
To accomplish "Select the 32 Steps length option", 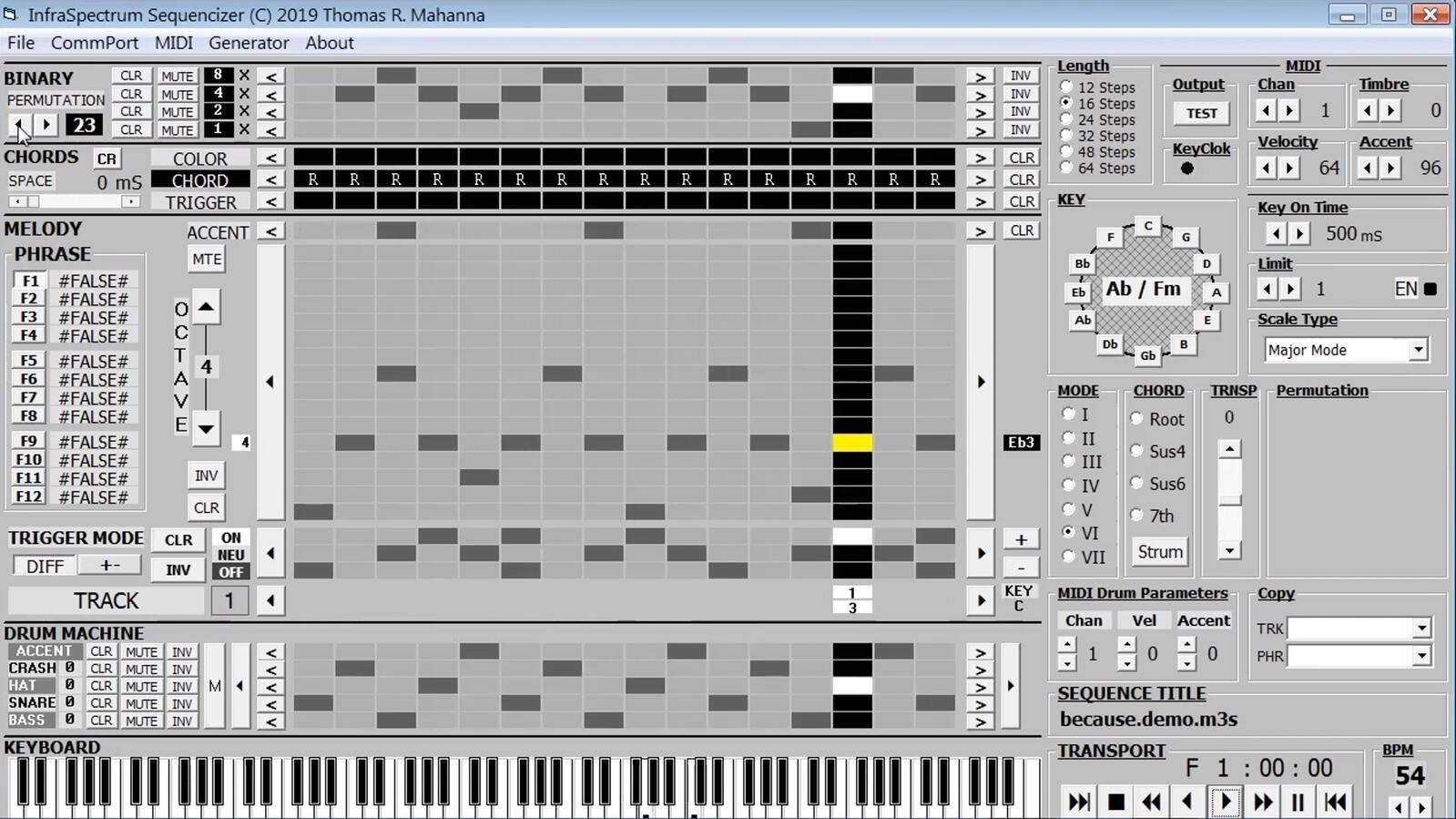I will coord(1066,136).
